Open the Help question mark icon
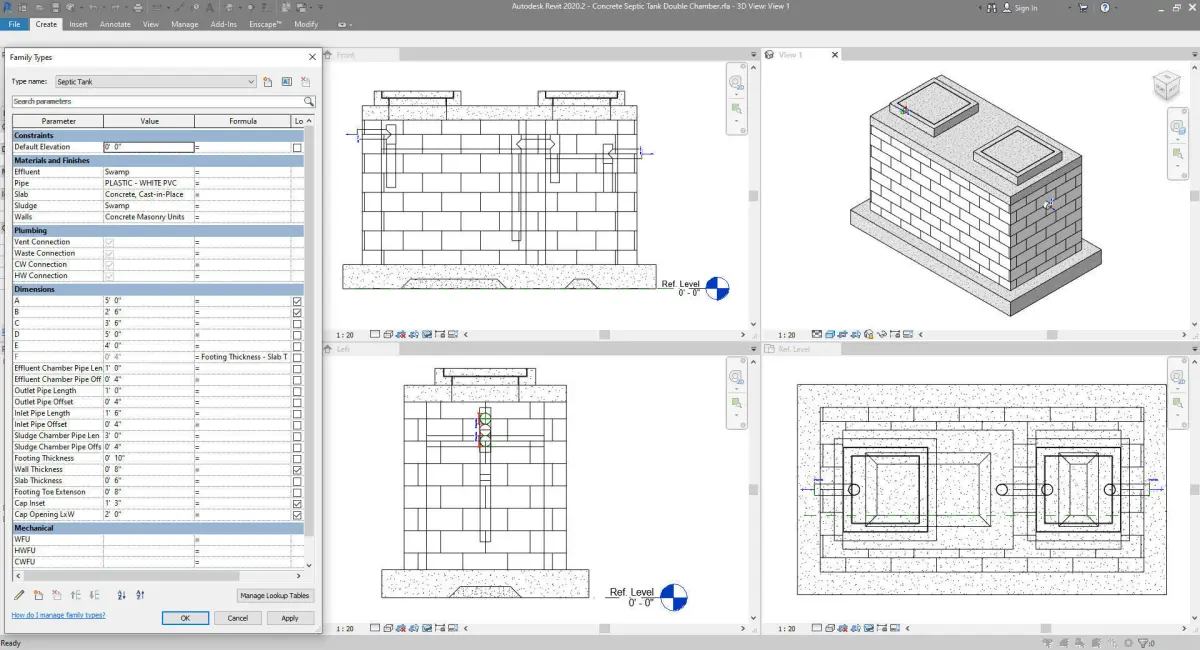The image size is (1200, 650). coord(1105,8)
